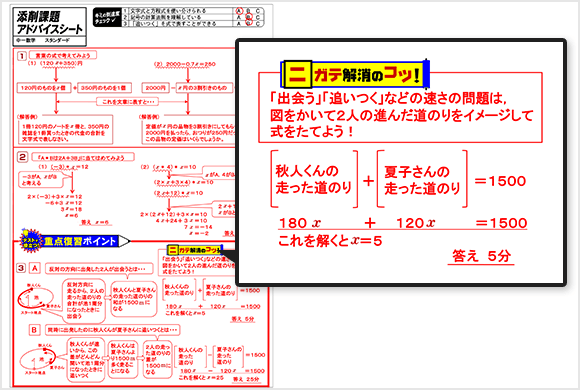The width and height of the screenshot is (580, 390).
Task: Click the section 1 number box
Action: [x=21, y=56]
